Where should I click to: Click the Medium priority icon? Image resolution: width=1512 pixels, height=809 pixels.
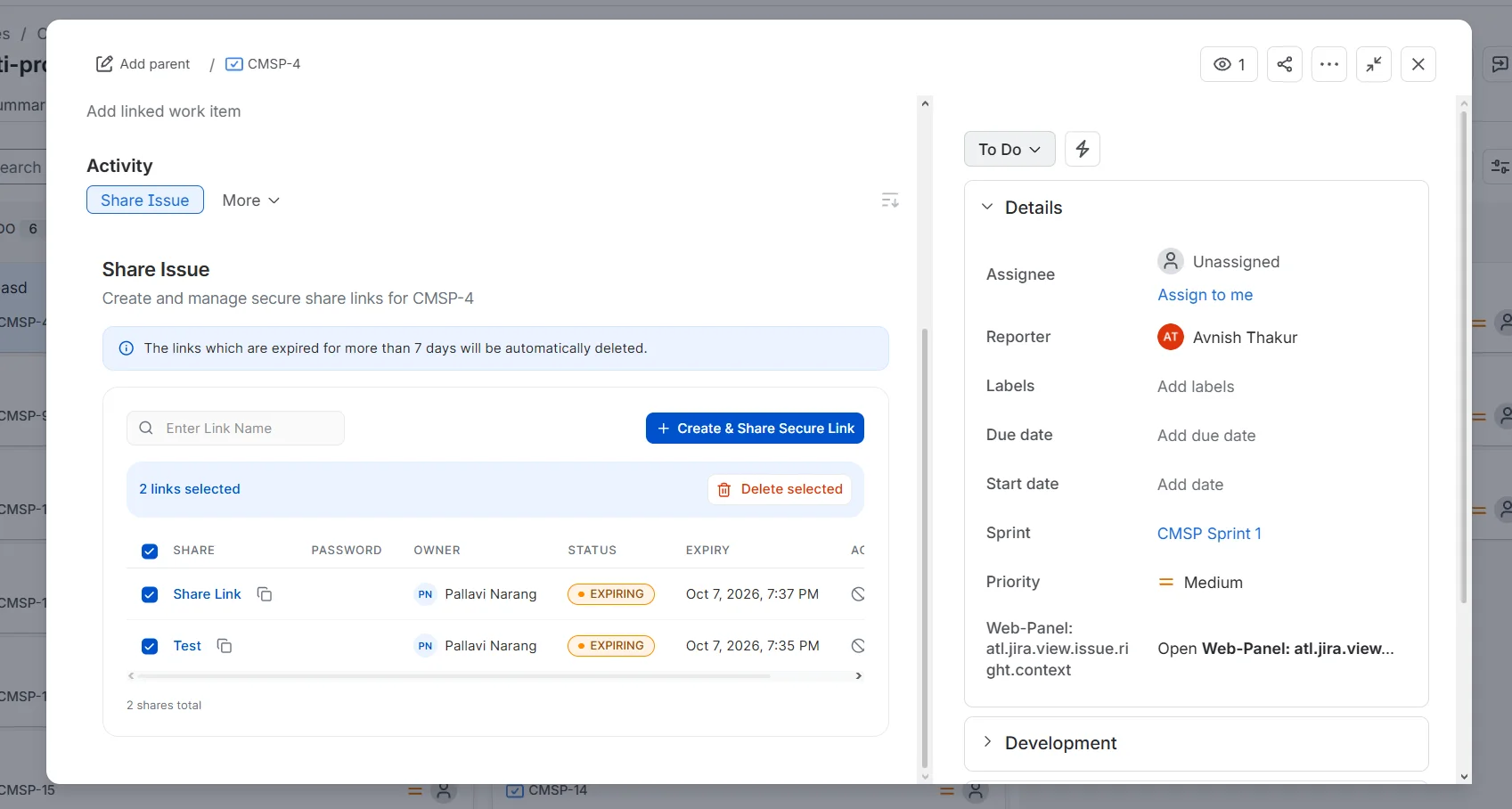[x=1165, y=583]
